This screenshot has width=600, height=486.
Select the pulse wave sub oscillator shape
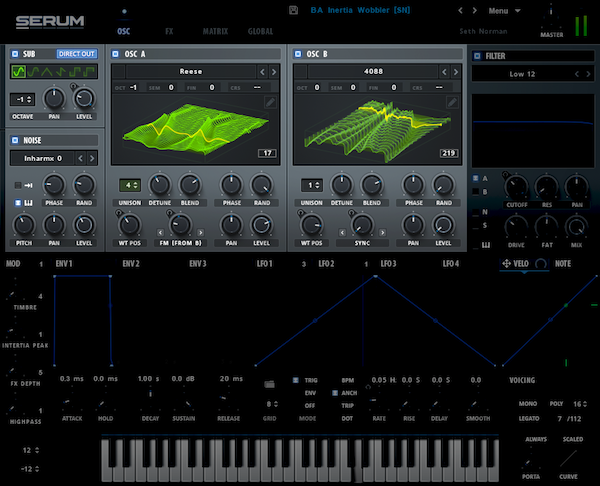(x=89, y=72)
